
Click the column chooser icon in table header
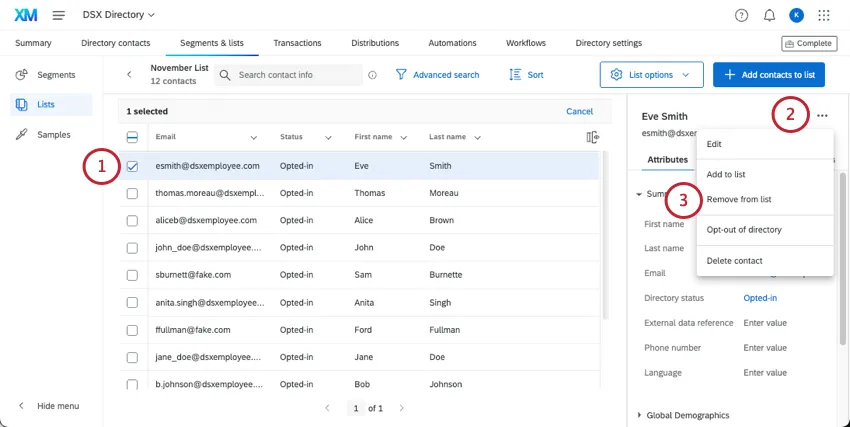click(x=592, y=137)
